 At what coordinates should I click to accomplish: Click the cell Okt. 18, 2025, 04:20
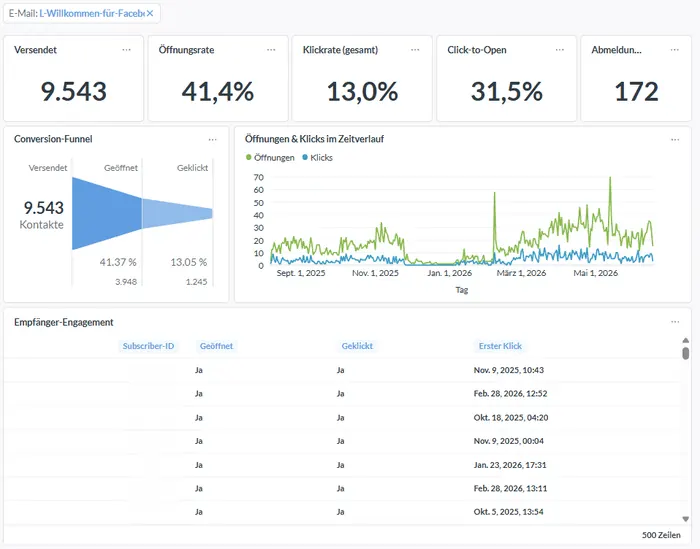tap(511, 418)
